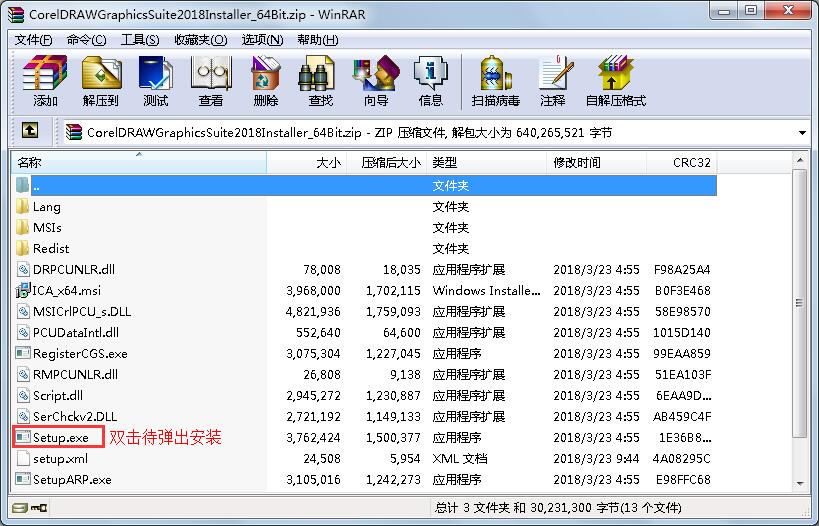
Task: Click the vertical scrollbar down arrow
Action: click(x=799, y=484)
